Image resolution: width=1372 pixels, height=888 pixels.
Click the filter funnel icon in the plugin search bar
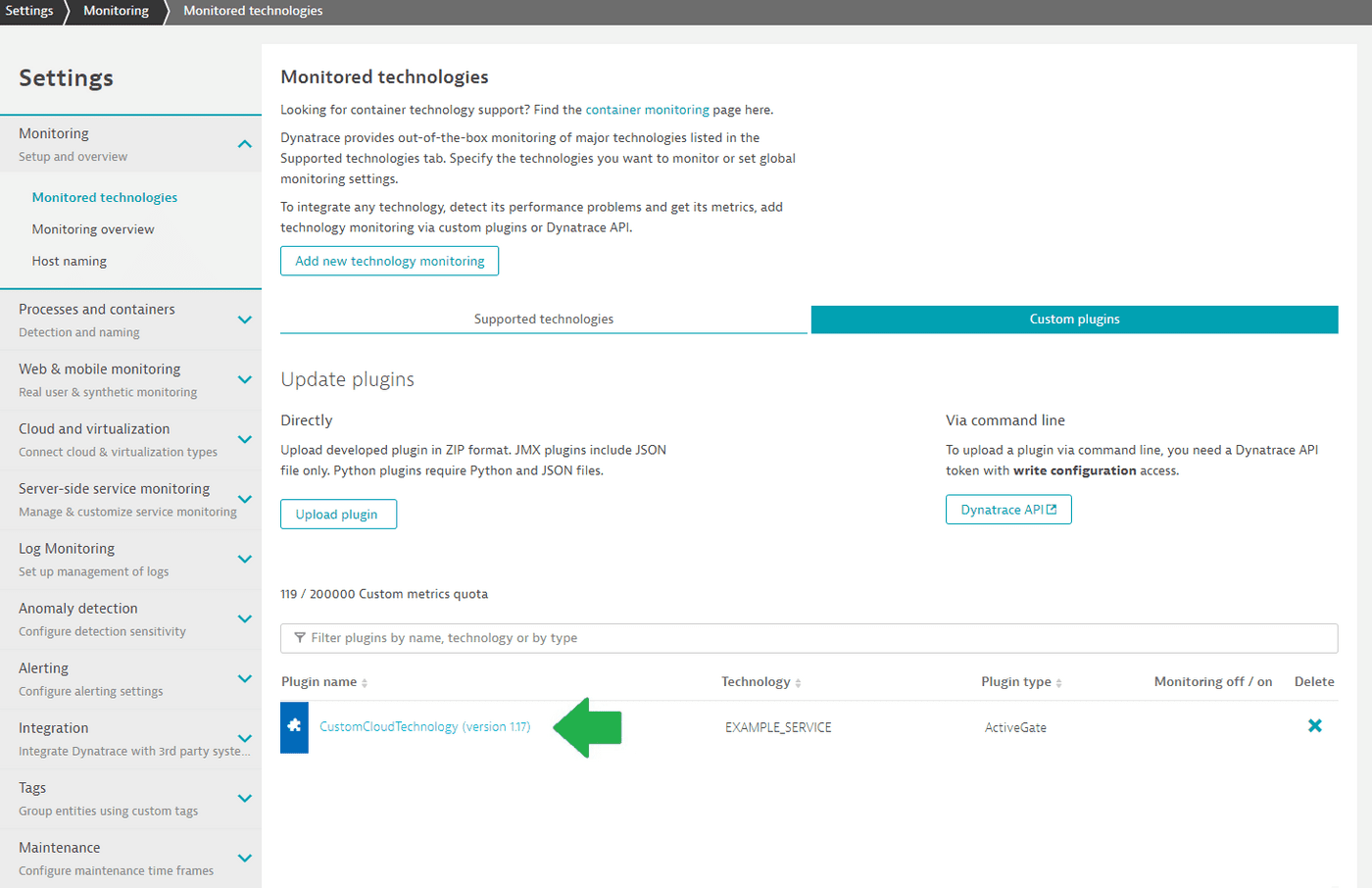pos(300,638)
